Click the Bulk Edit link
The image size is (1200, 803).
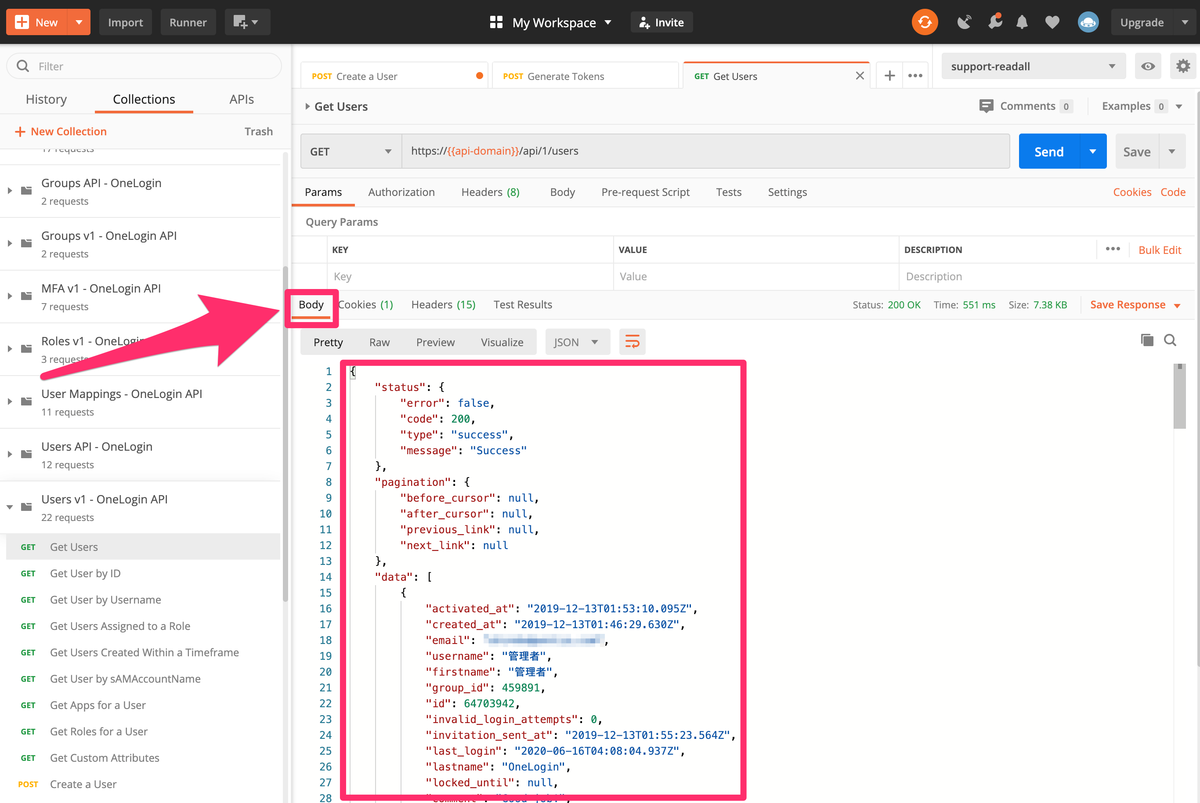coord(1160,250)
